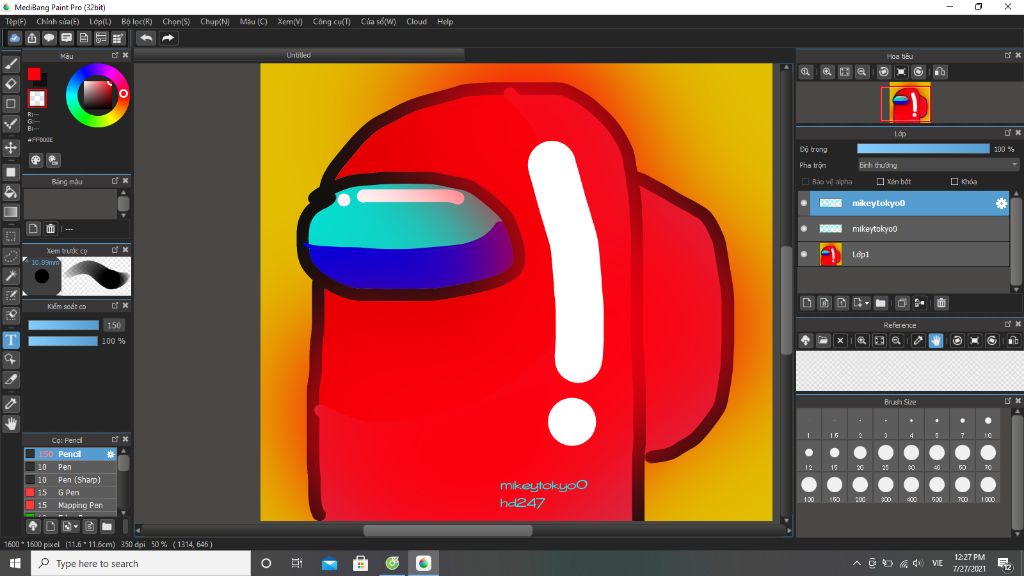Undock the Brush Size panel

[x=1008, y=401]
